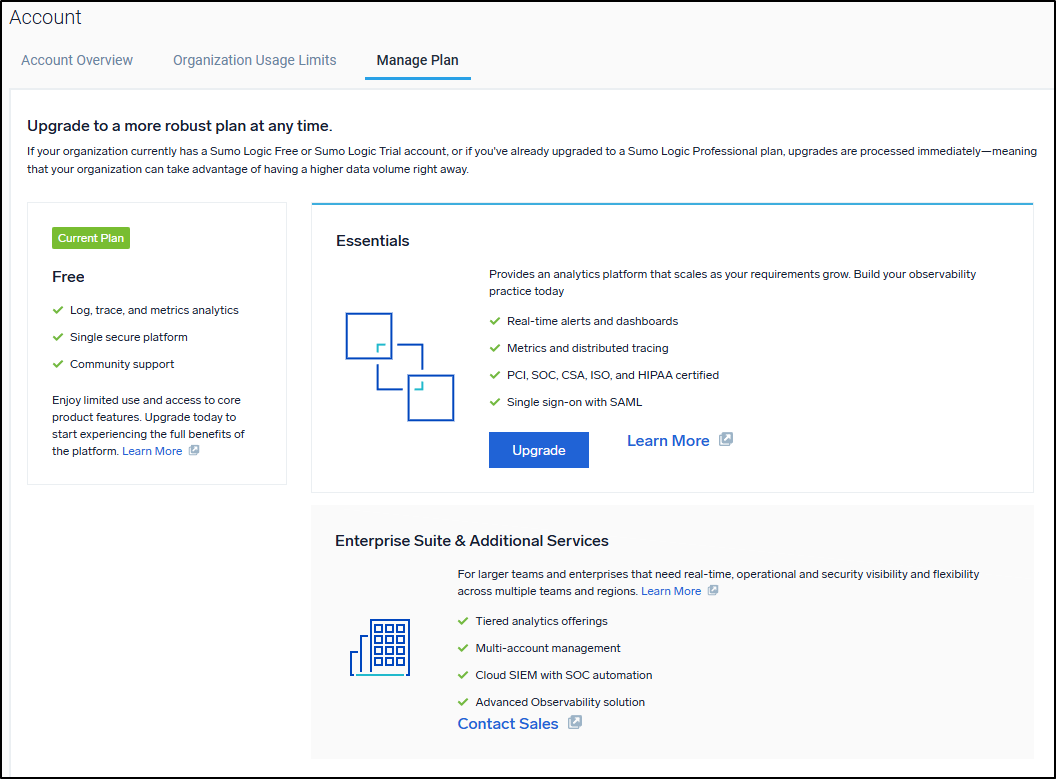Click checkmark next to Community support
Screen dimensions: 1056x779
click(58, 364)
